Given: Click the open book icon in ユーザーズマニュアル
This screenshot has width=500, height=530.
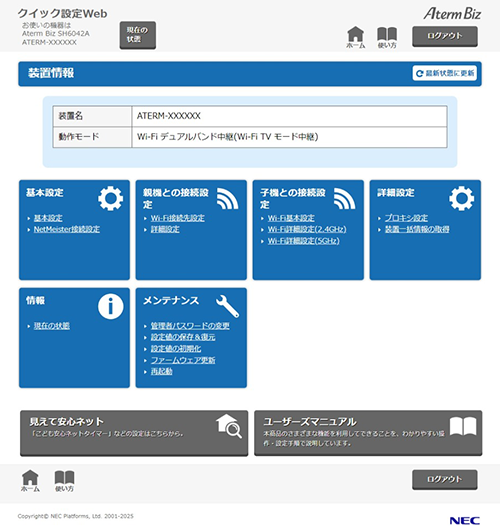Looking at the screenshot, I should click(463, 426).
